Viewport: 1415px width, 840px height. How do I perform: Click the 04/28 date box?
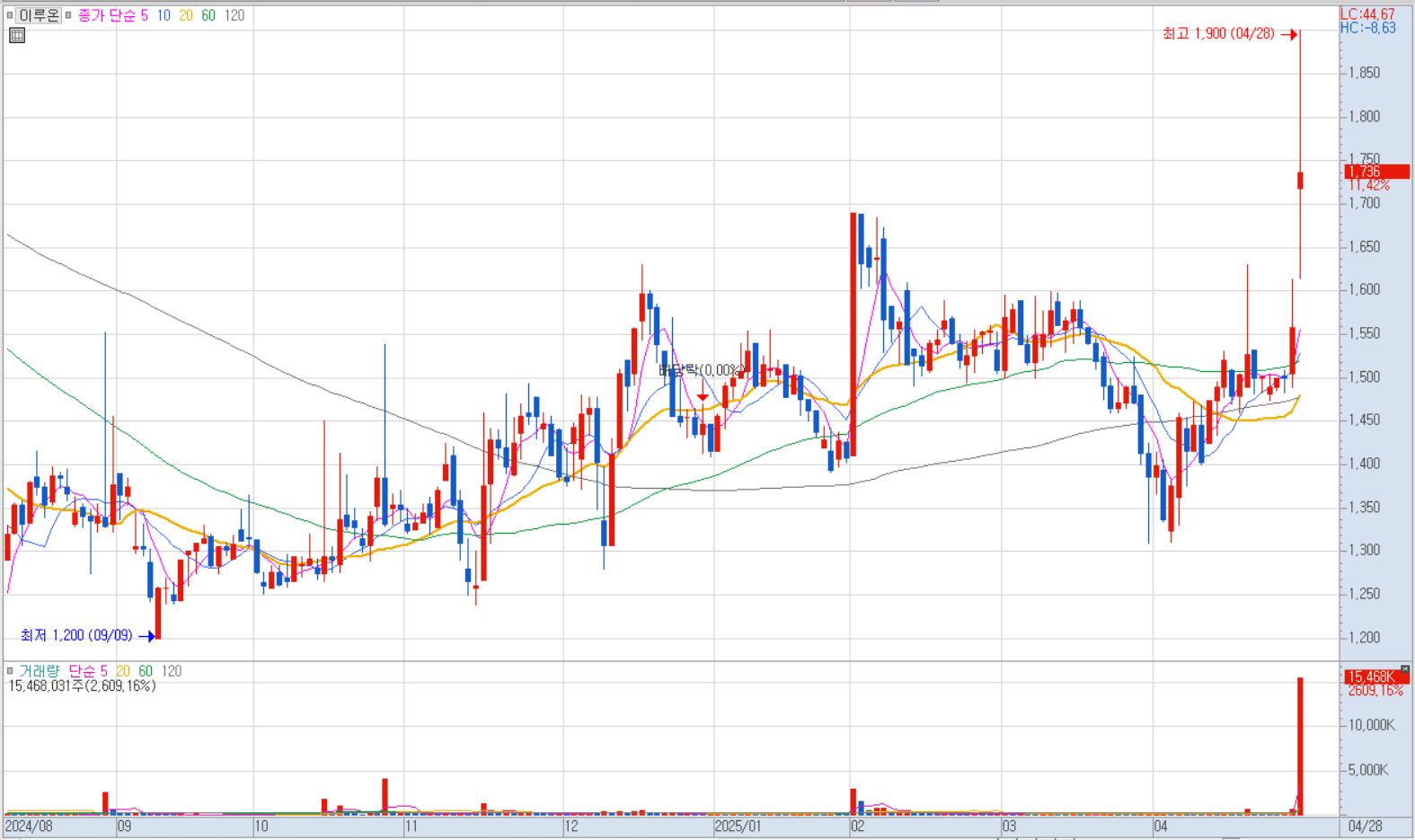[x=1366, y=826]
